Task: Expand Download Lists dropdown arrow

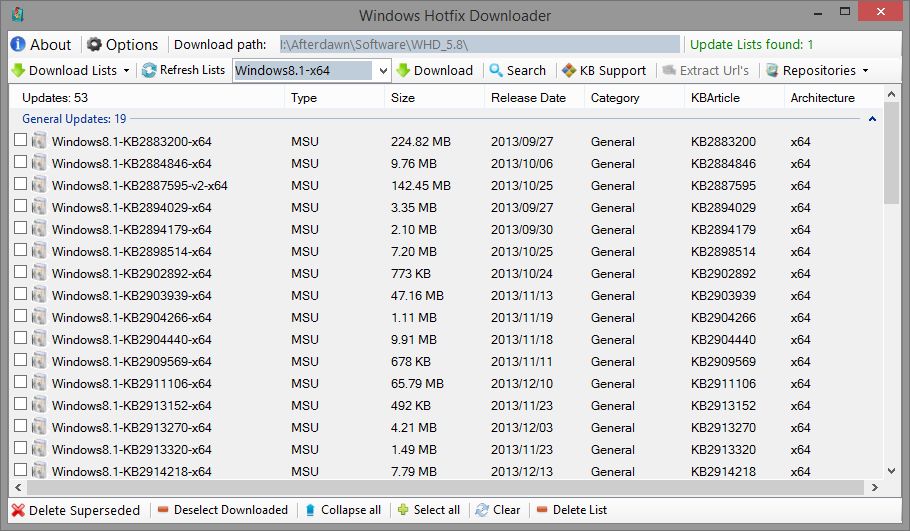Action: click(x=126, y=71)
